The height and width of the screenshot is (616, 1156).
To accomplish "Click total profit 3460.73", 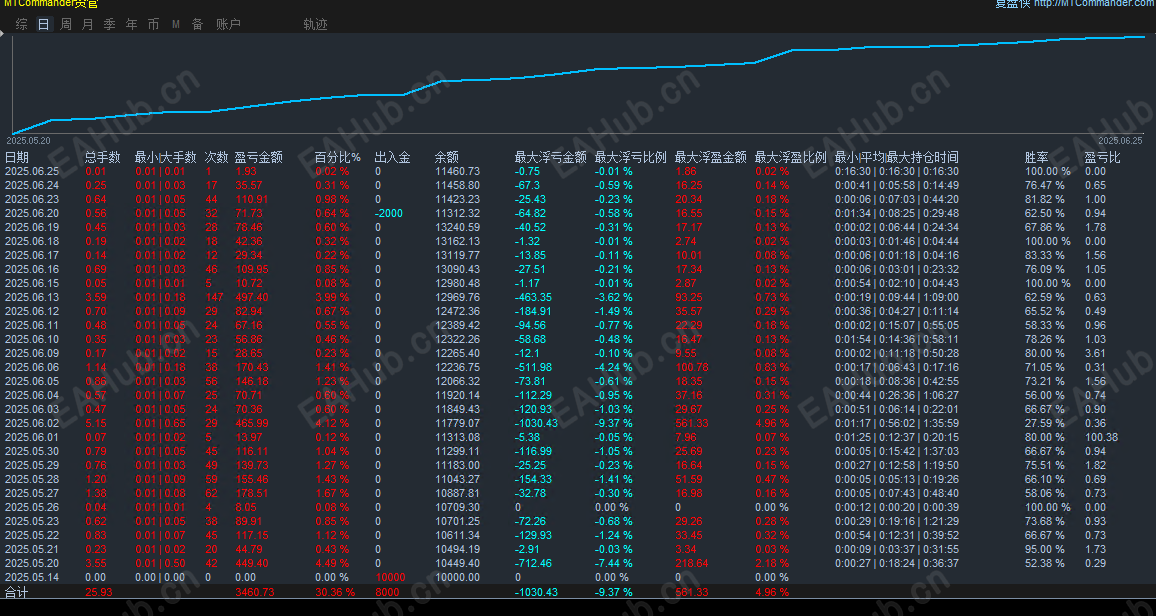I will 255,592.
